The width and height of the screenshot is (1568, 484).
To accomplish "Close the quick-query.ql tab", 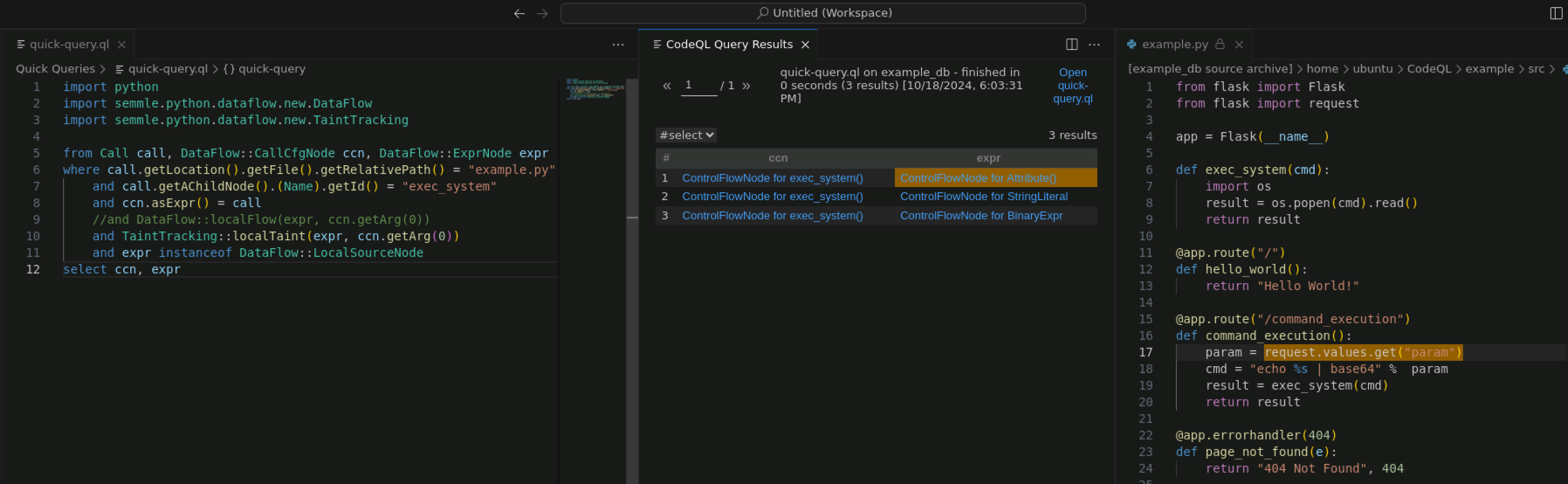I will pos(122,45).
